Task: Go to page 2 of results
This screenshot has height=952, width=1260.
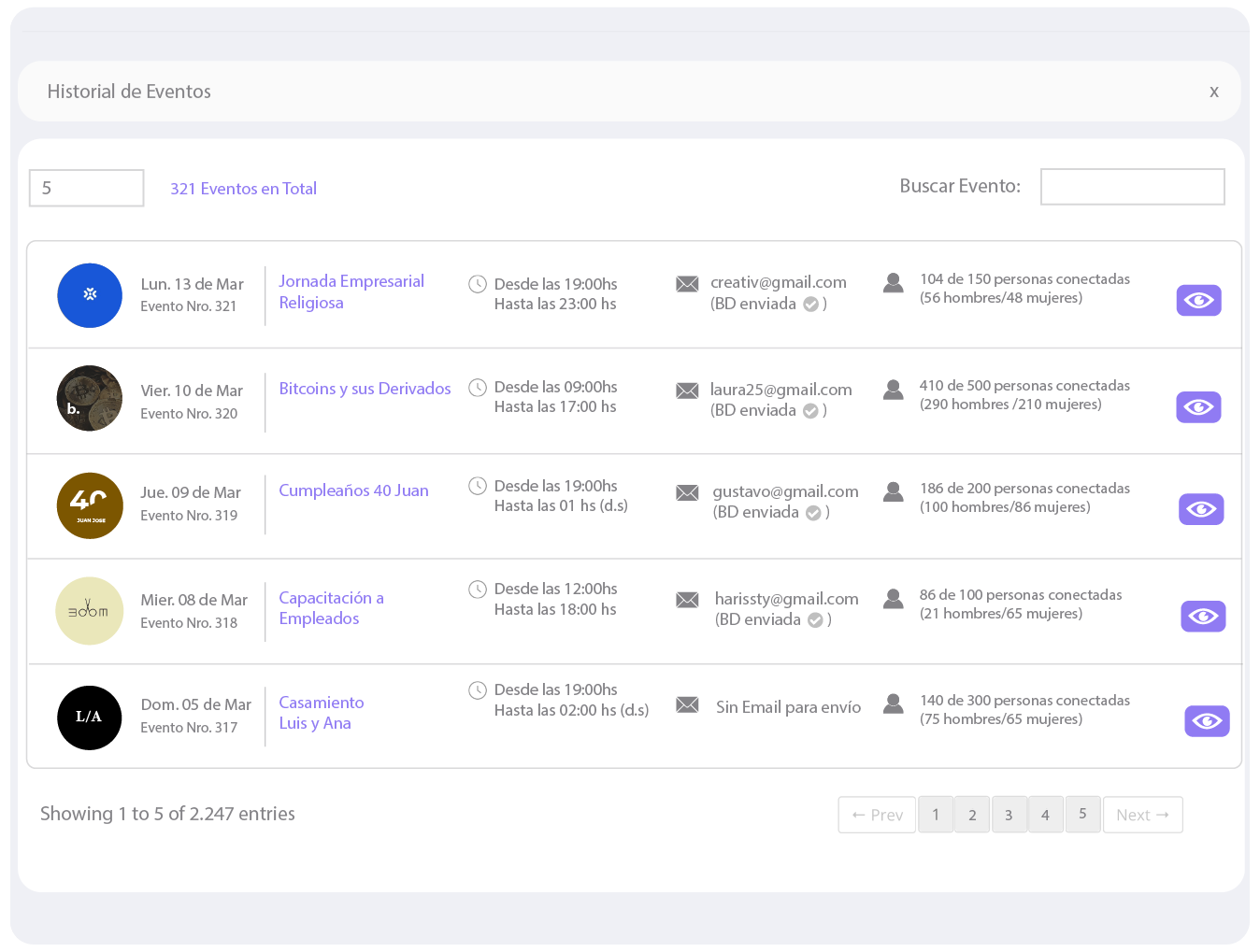Action: pyautogui.click(x=972, y=815)
